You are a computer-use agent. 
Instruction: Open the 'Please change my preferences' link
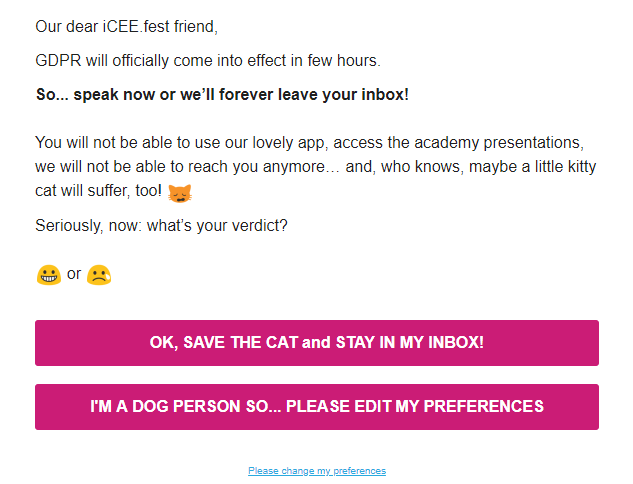pos(317,471)
